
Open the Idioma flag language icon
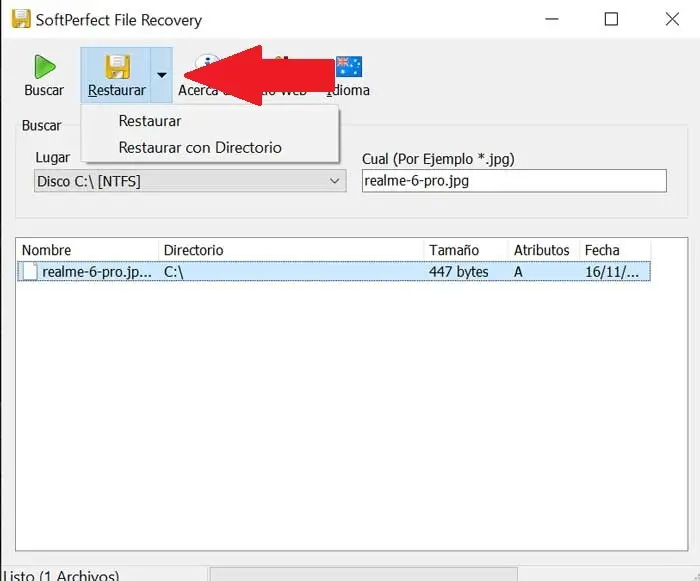click(x=348, y=67)
